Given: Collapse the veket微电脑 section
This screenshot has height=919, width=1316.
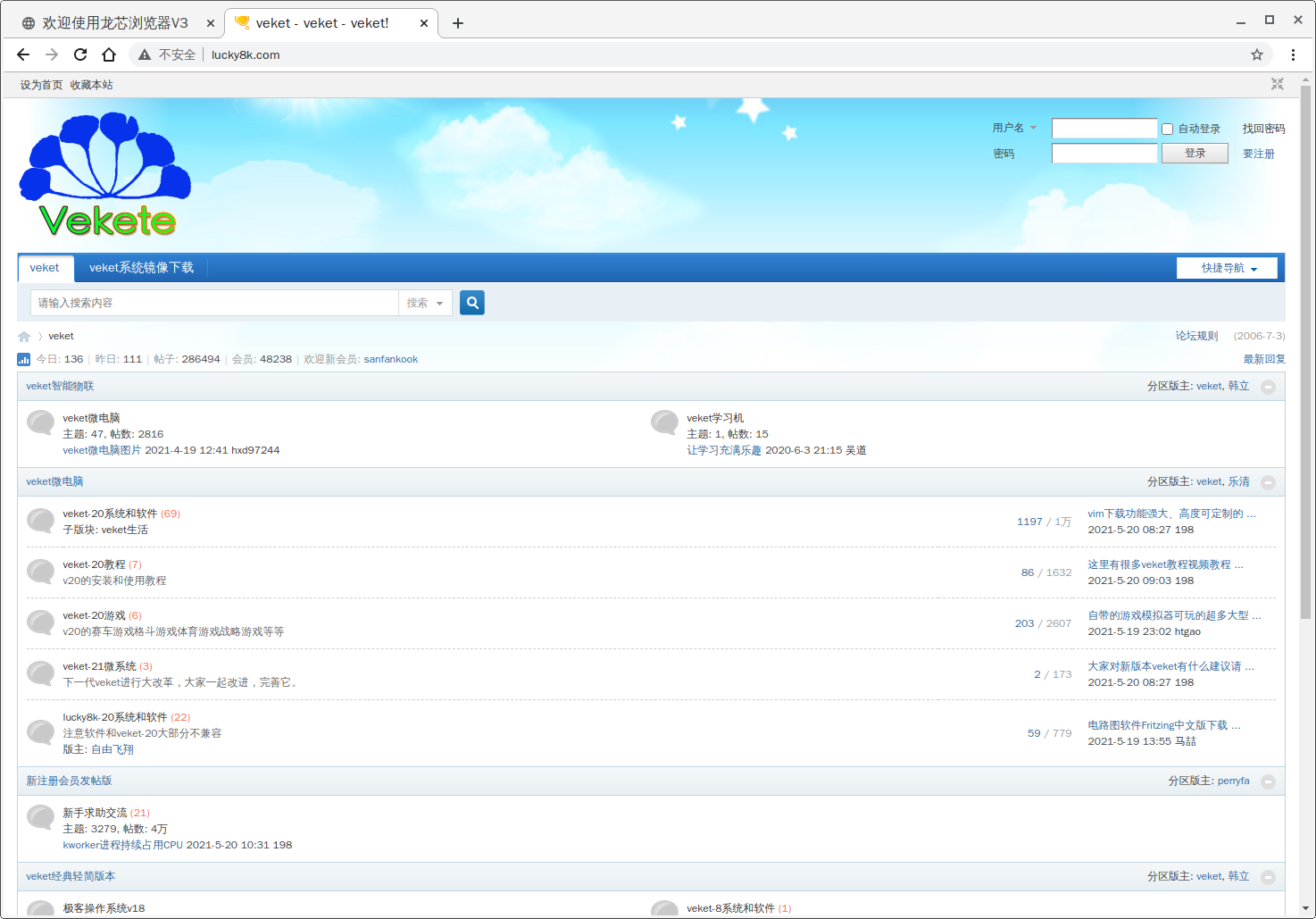Looking at the screenshot, I should (1268, 482).
